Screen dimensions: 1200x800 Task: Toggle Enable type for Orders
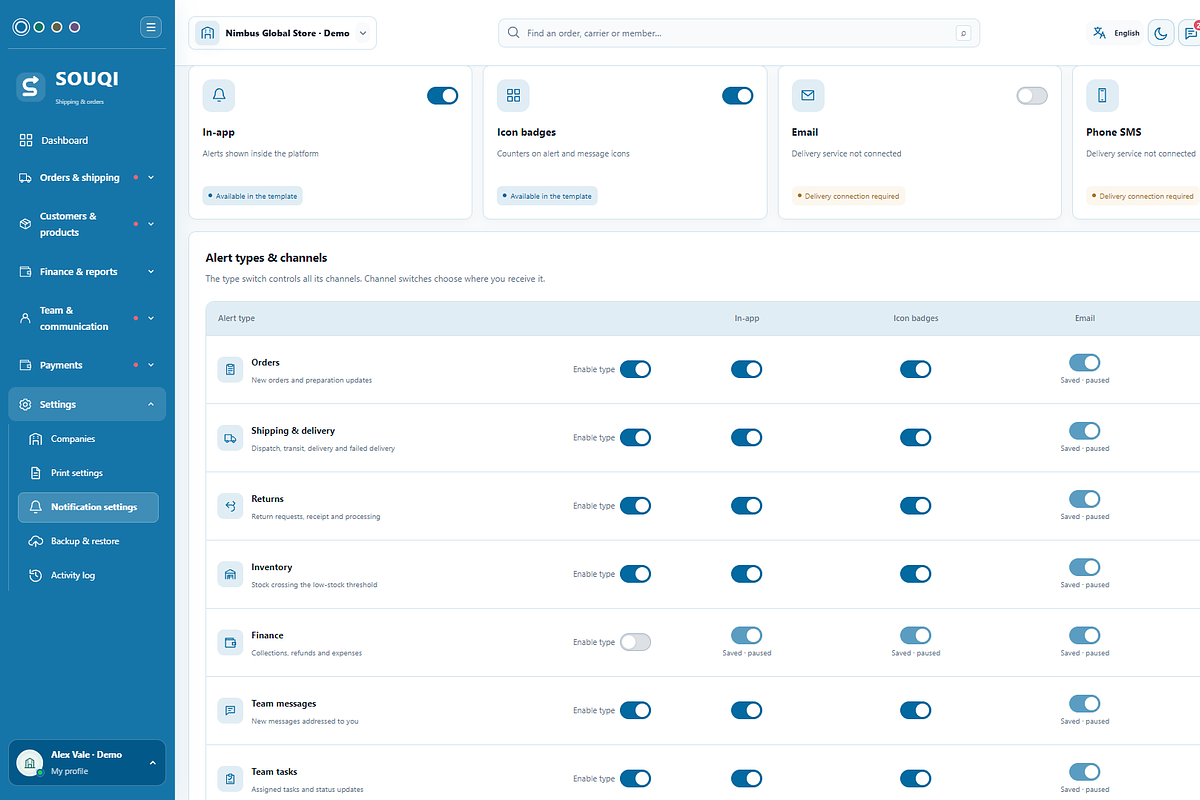pos(635,370)
